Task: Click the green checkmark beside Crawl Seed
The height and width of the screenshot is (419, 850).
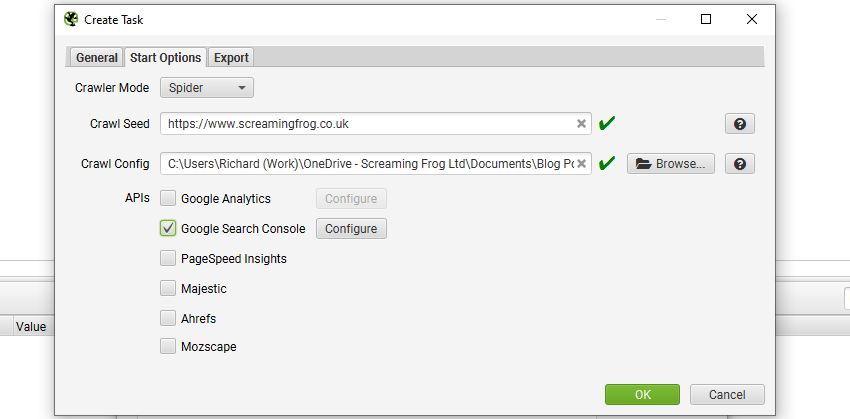Action: (x=607, y=124)
